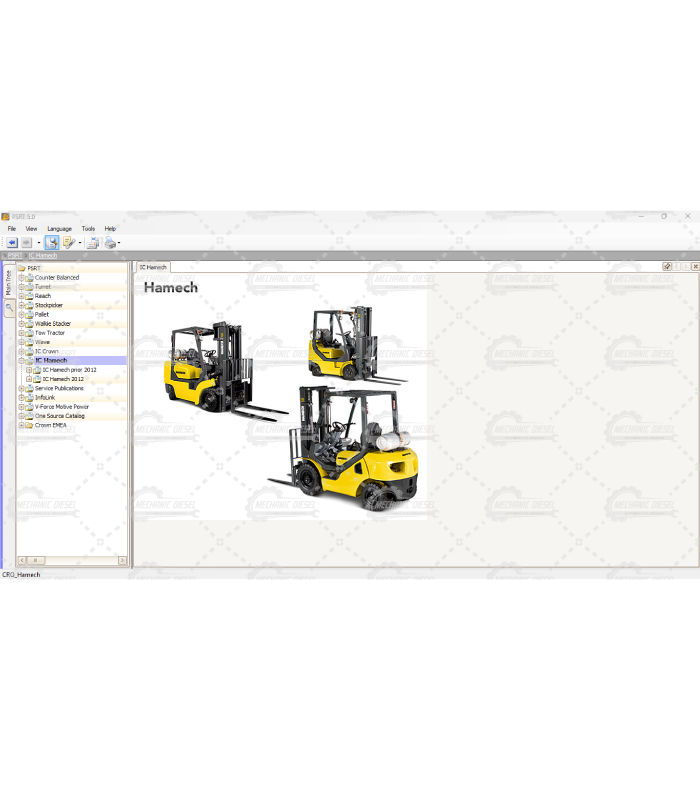Click the notes pencil icon in toolbar

68,243
